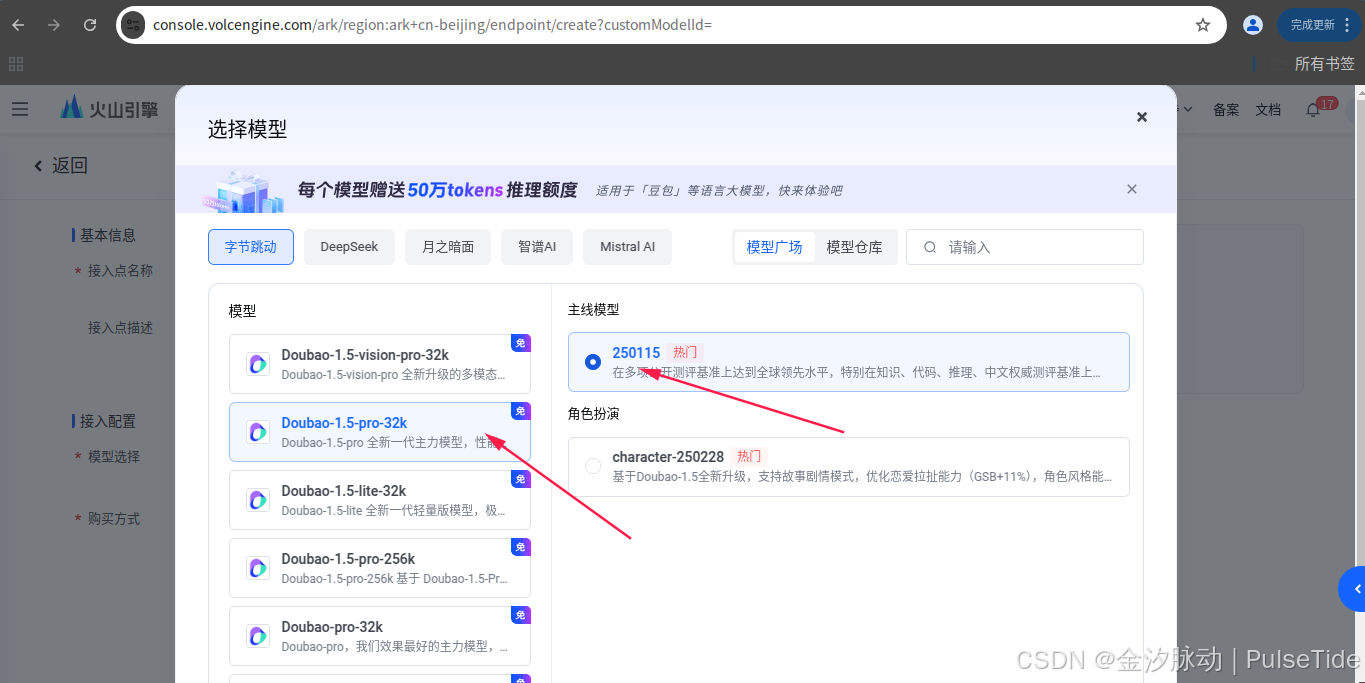Open 备案 in top navigation
Image resolution: width=1365 pixels, height=683 pixels.
pyautogui.click(x=1226, y=110)
